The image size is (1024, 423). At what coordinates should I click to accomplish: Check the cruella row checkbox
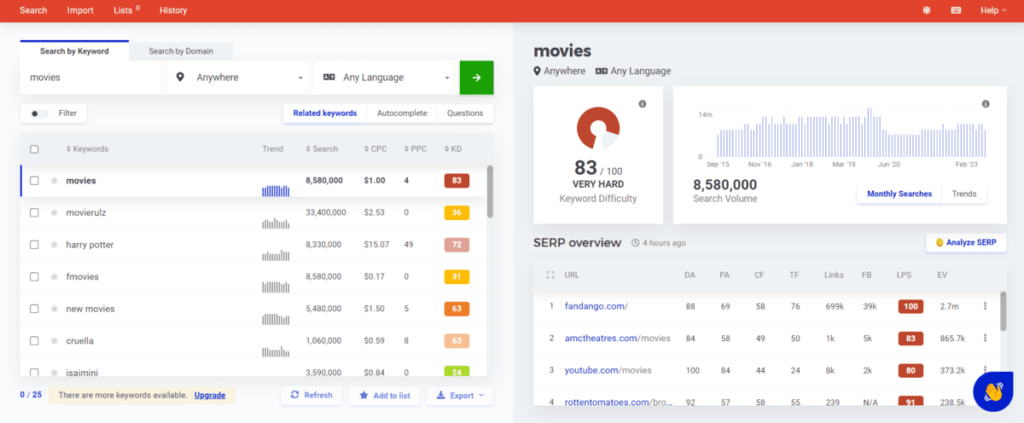click(35, 341)
